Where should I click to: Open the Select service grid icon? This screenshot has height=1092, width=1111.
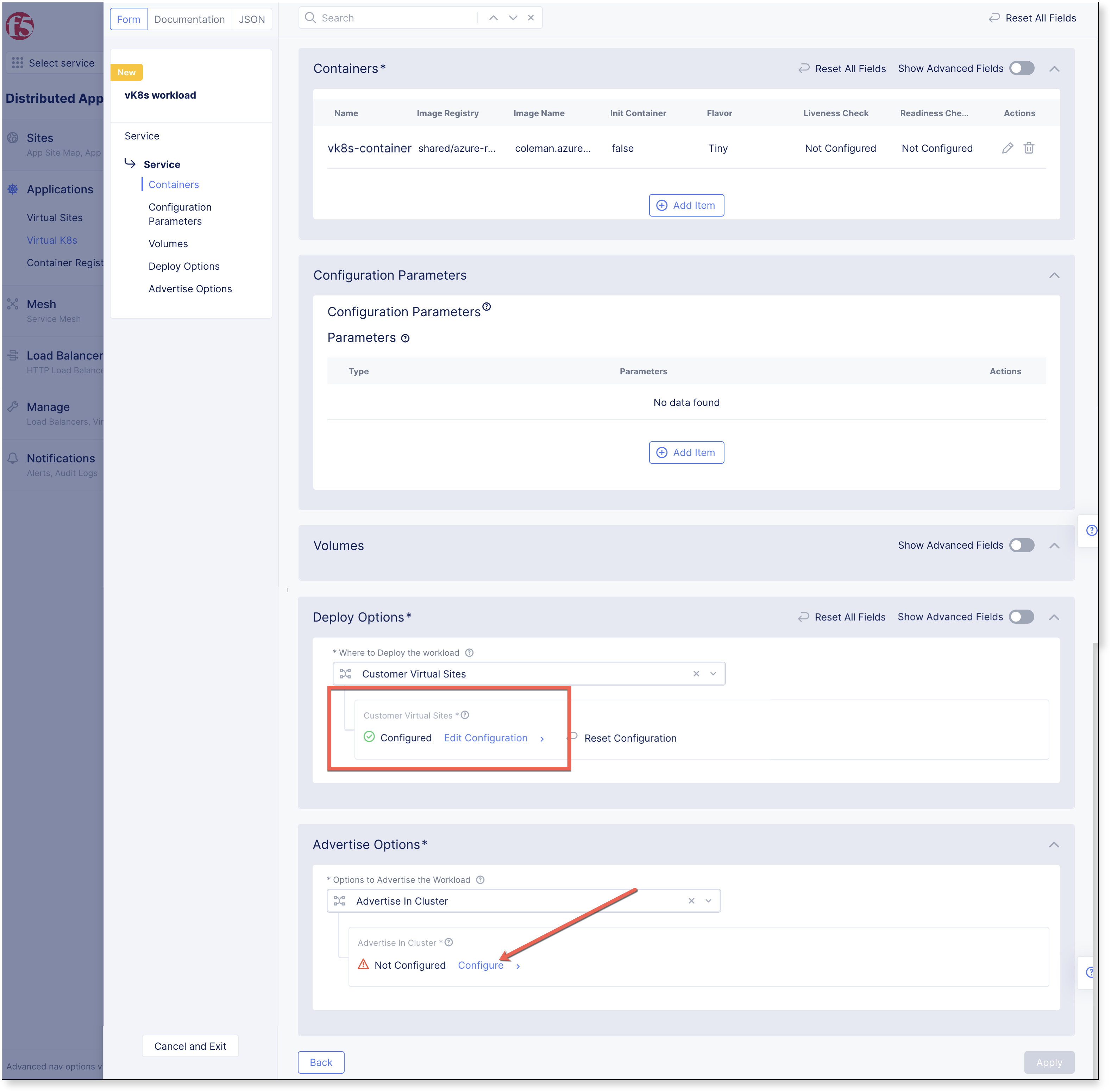18,63
